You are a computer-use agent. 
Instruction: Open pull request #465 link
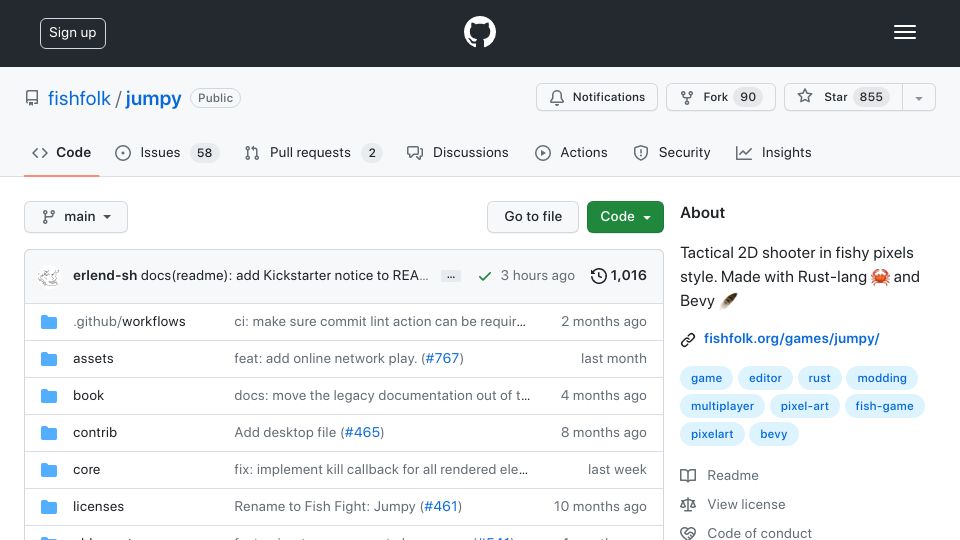pyautogui.click(x=362, y=432)
